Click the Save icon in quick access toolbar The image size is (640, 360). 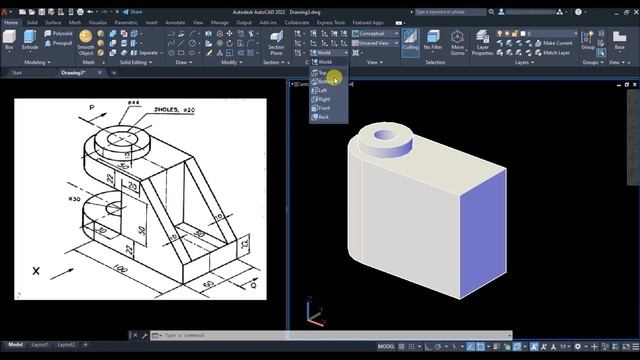(x=41, y=12)
